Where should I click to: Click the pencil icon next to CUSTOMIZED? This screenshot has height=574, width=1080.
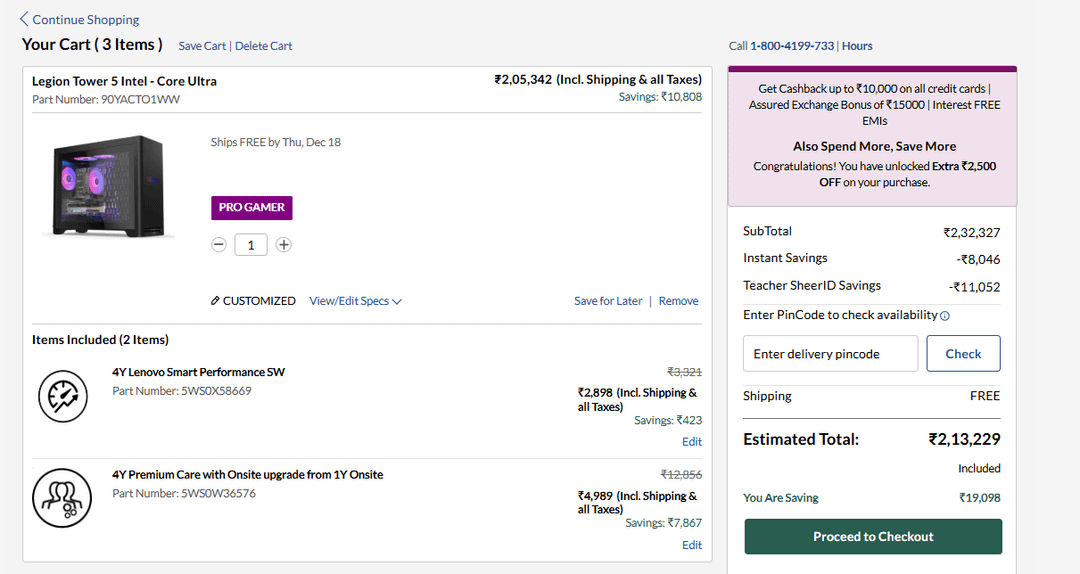[215, 301]
